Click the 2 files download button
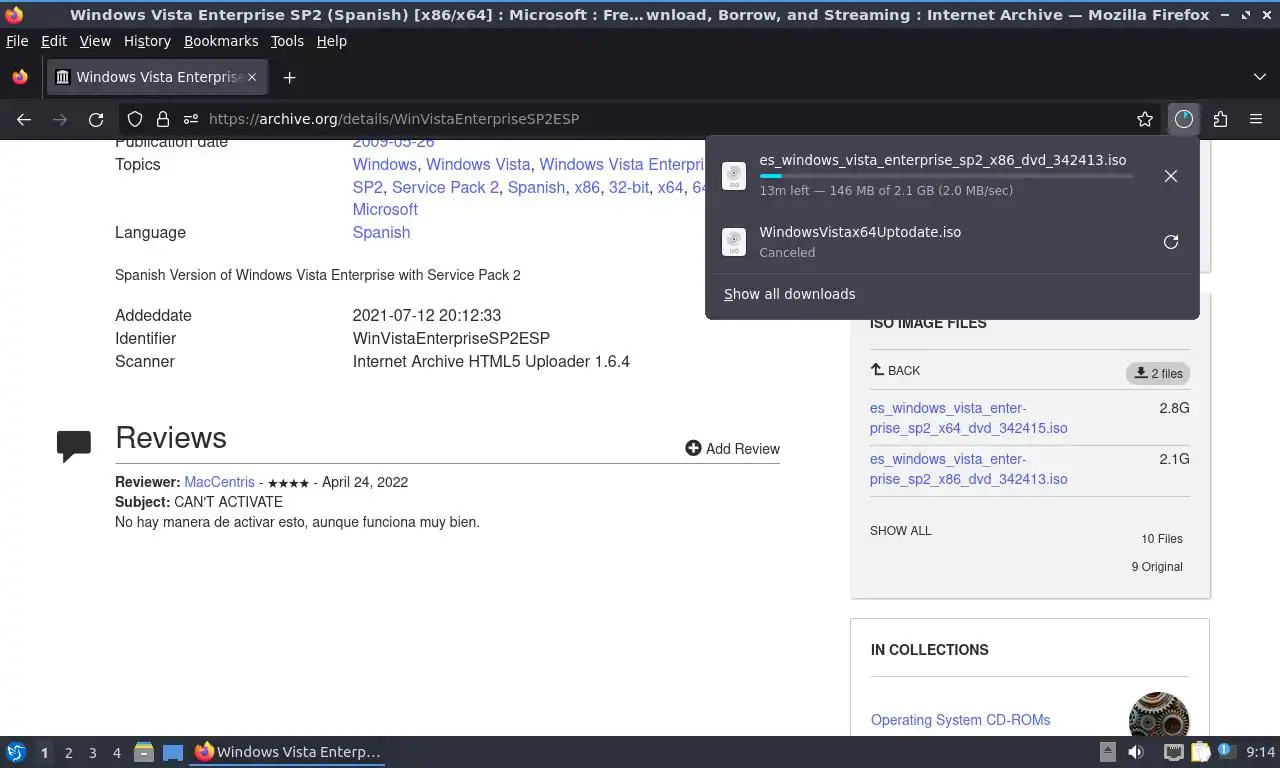 [x=1157, y=373]
